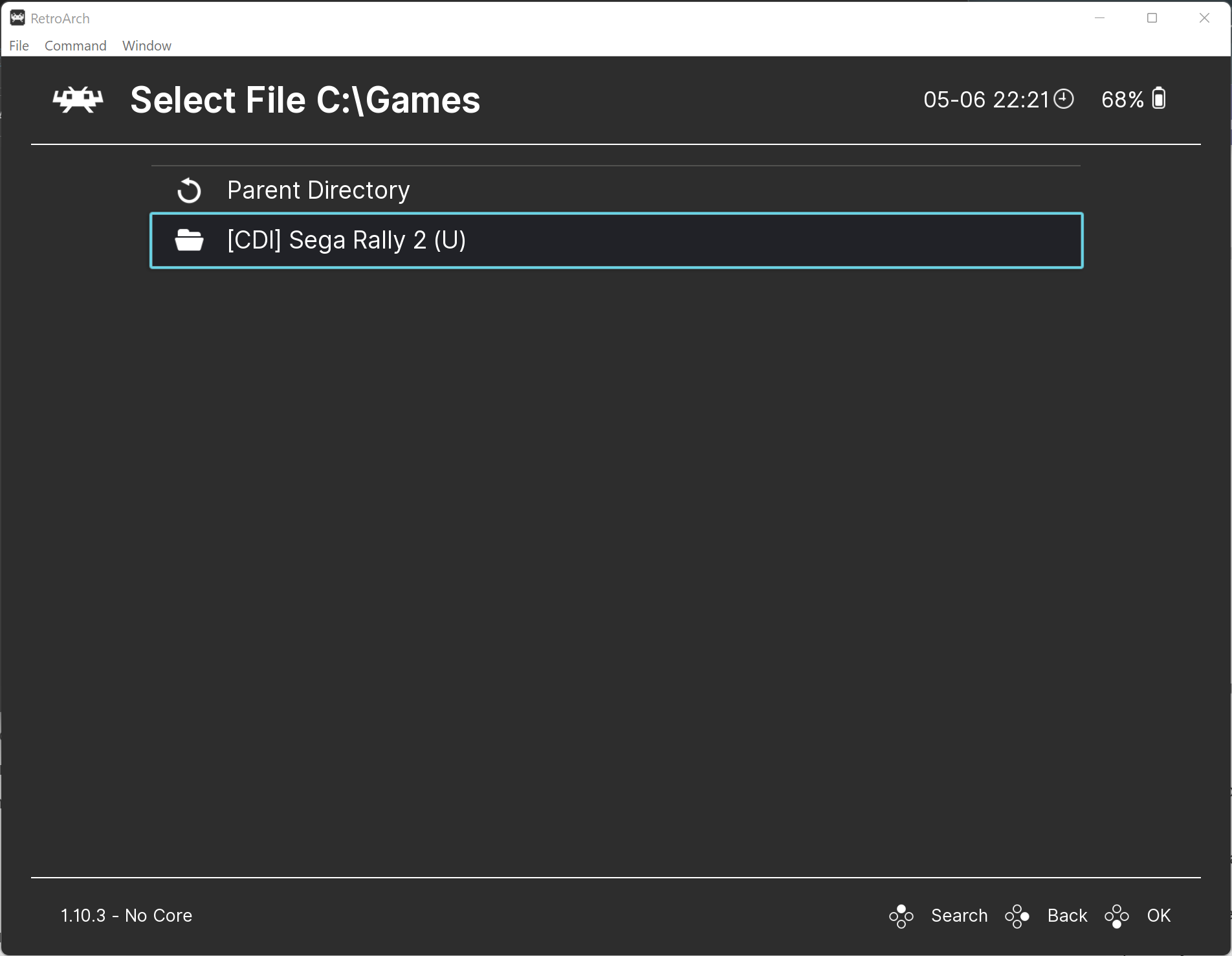This screenshot has height=956, width=1232.
Task: Click the folder icon for Sega Rally 2
Action: click(189, 240)
